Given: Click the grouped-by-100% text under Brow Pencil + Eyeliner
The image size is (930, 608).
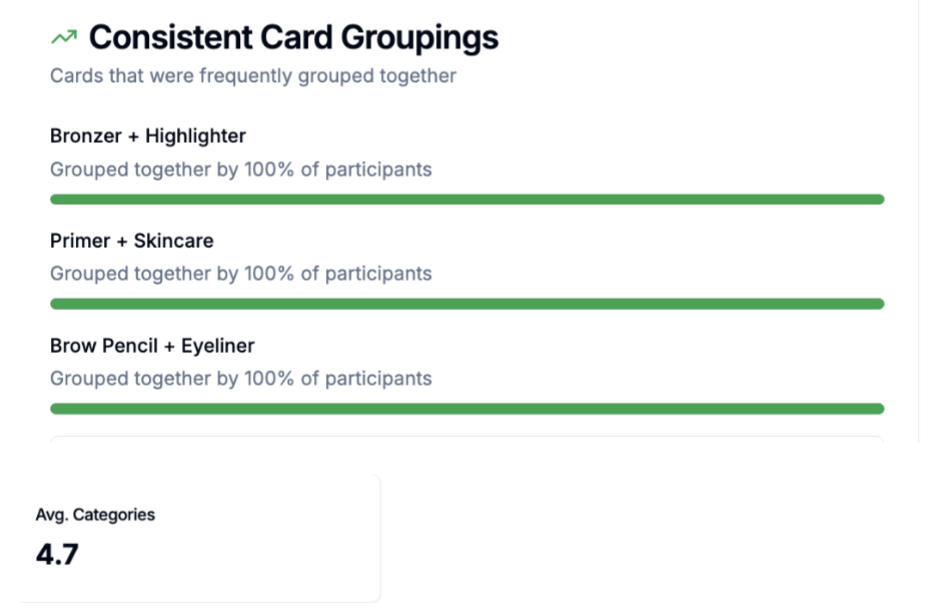Looking at the screenshot, I should (x=241, y=379).
